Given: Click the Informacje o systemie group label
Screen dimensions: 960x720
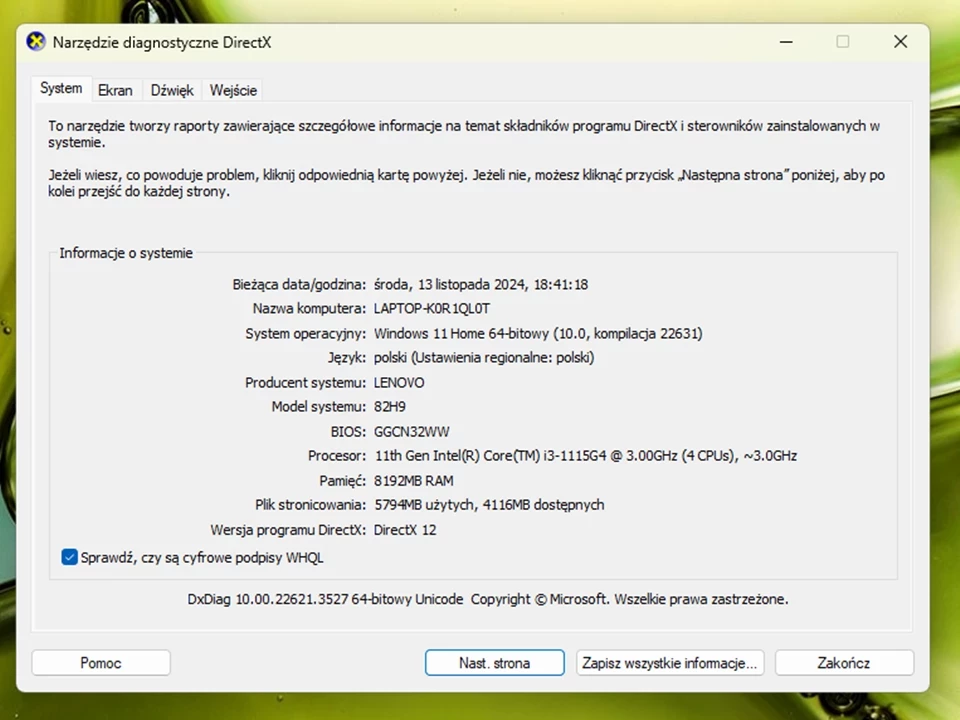Looking at the screenshot, I should [x=126, y=253].
